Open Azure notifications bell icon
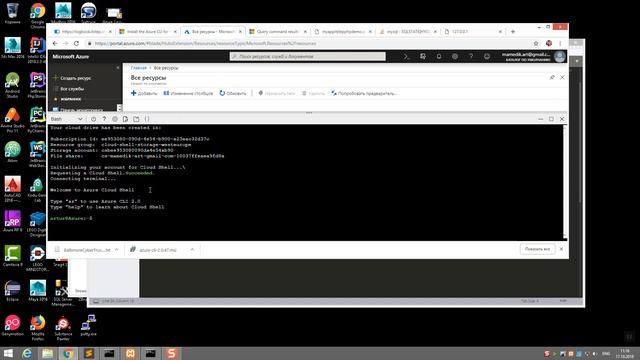The width and height of the screenshot is (640, 360). [x=439, y=56]
